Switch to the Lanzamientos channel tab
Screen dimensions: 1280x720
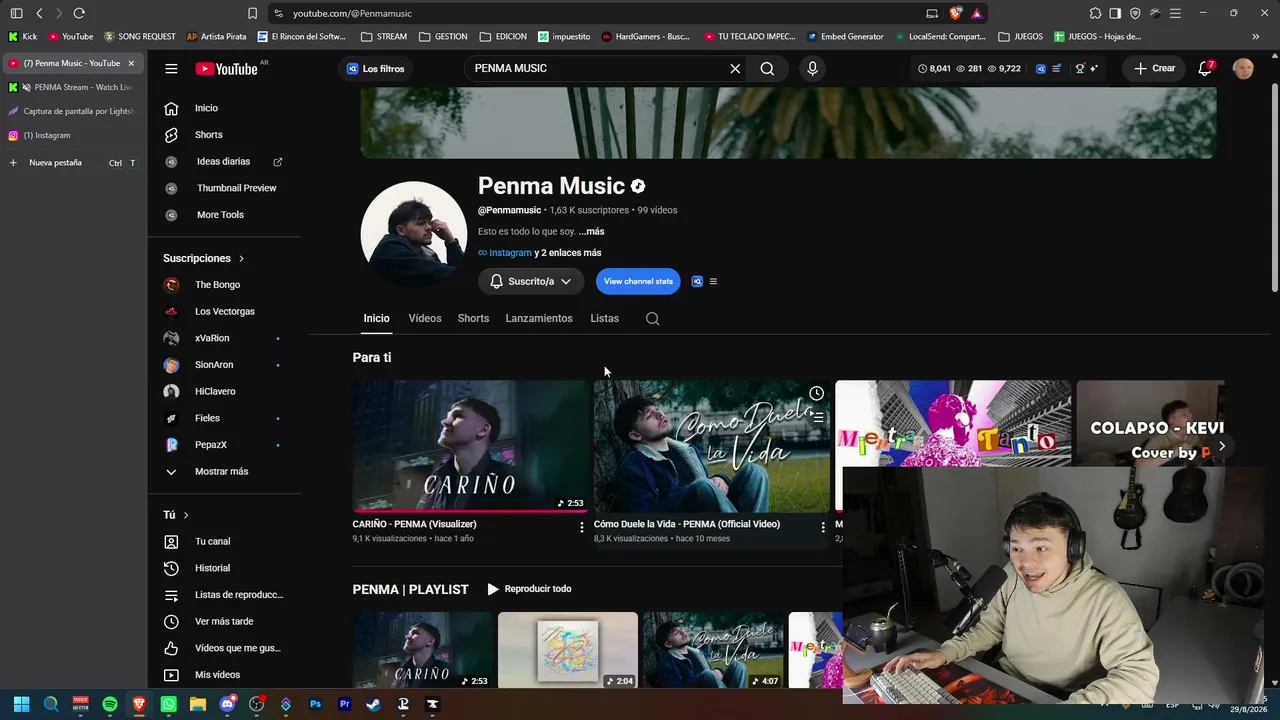[x=539, y=318]
